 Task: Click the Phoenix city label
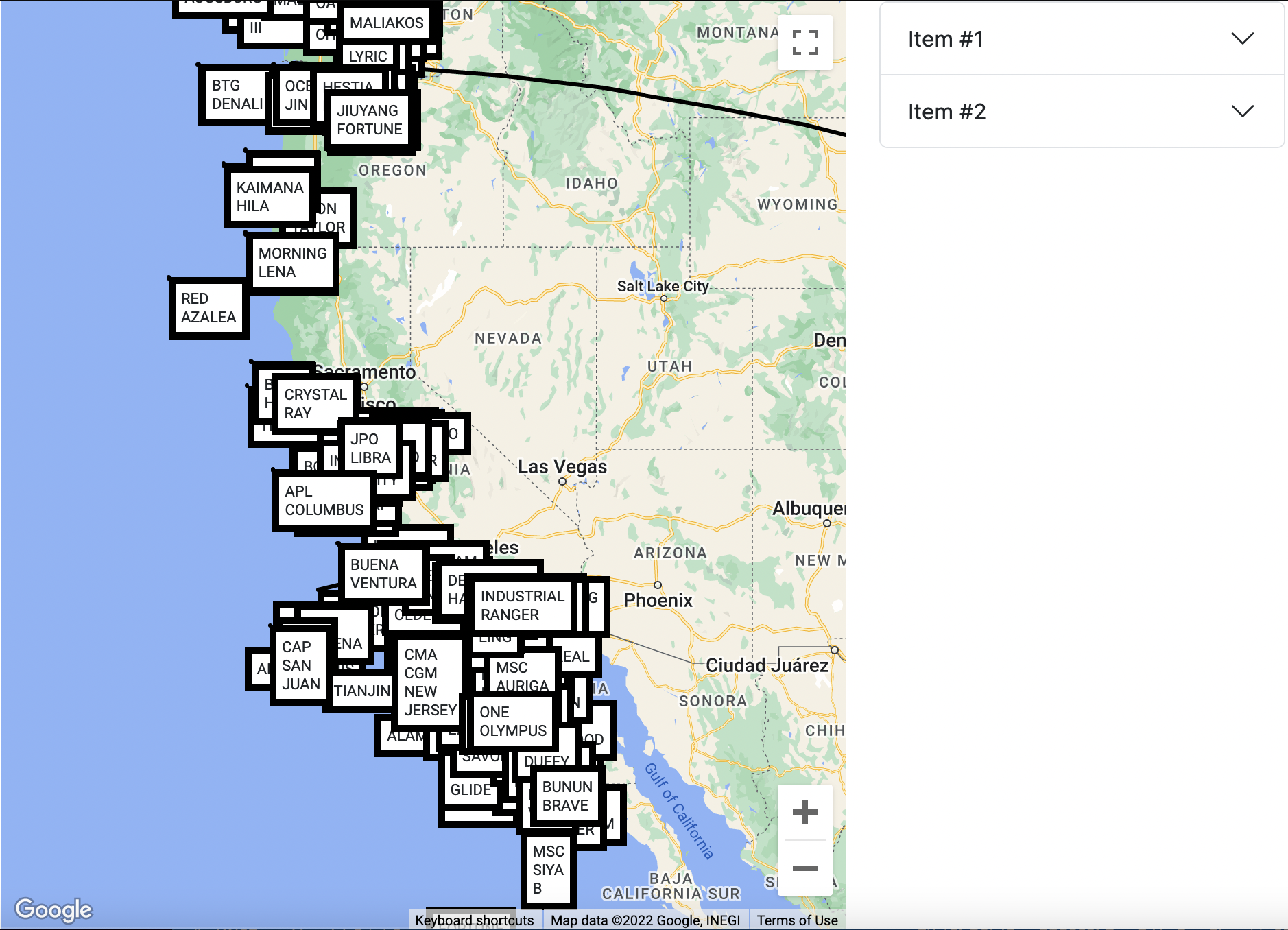point(658,600)
